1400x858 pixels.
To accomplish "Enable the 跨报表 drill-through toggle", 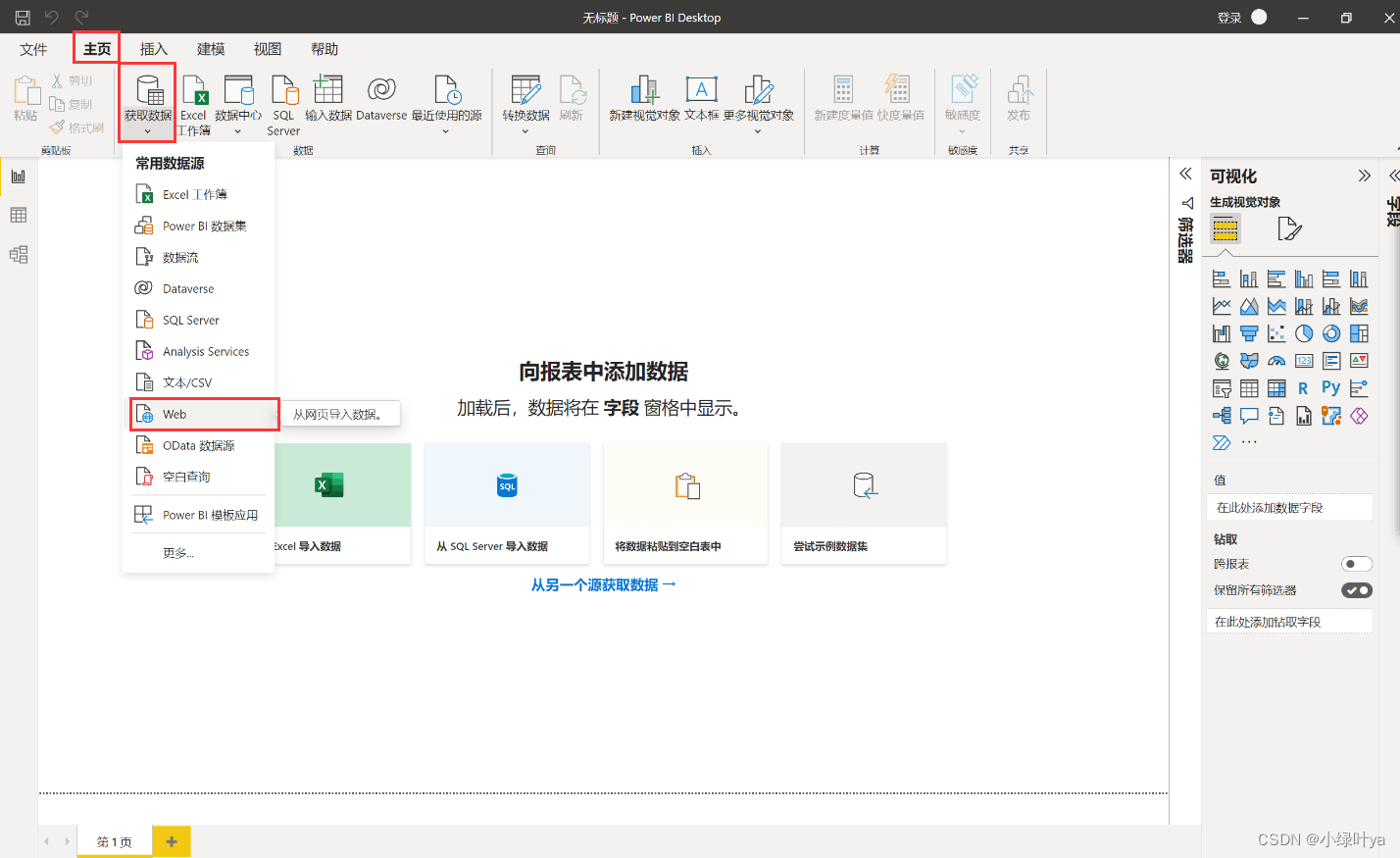I will [x=1357, y=563].
